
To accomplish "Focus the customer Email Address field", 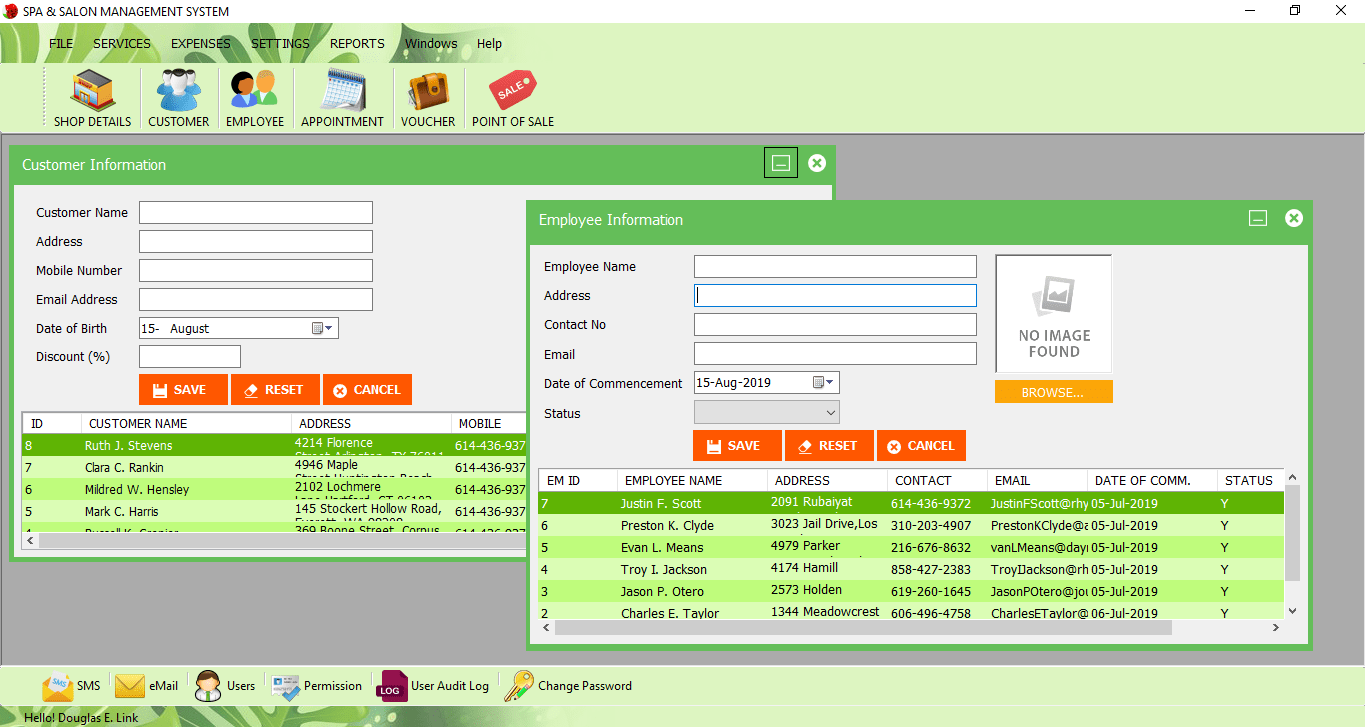I will click(x=256, y=299).
